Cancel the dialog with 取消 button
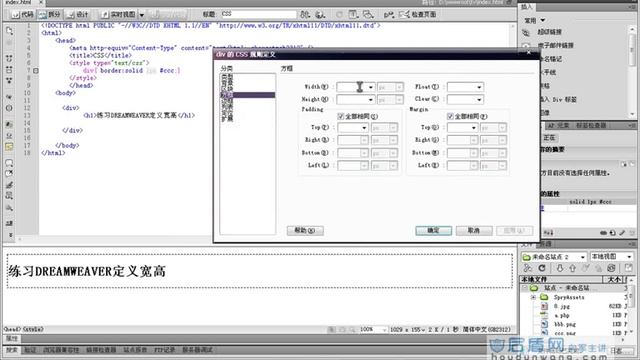 pos(474,231)
